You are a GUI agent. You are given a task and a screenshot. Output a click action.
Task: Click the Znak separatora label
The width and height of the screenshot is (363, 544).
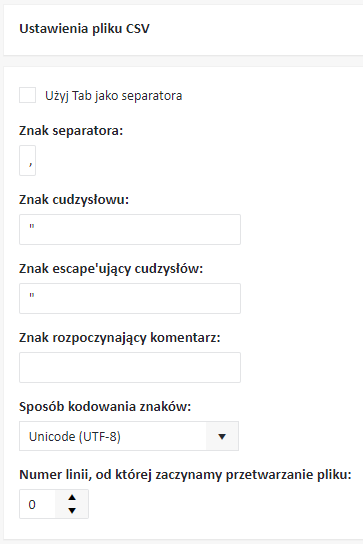coord(71,131)
